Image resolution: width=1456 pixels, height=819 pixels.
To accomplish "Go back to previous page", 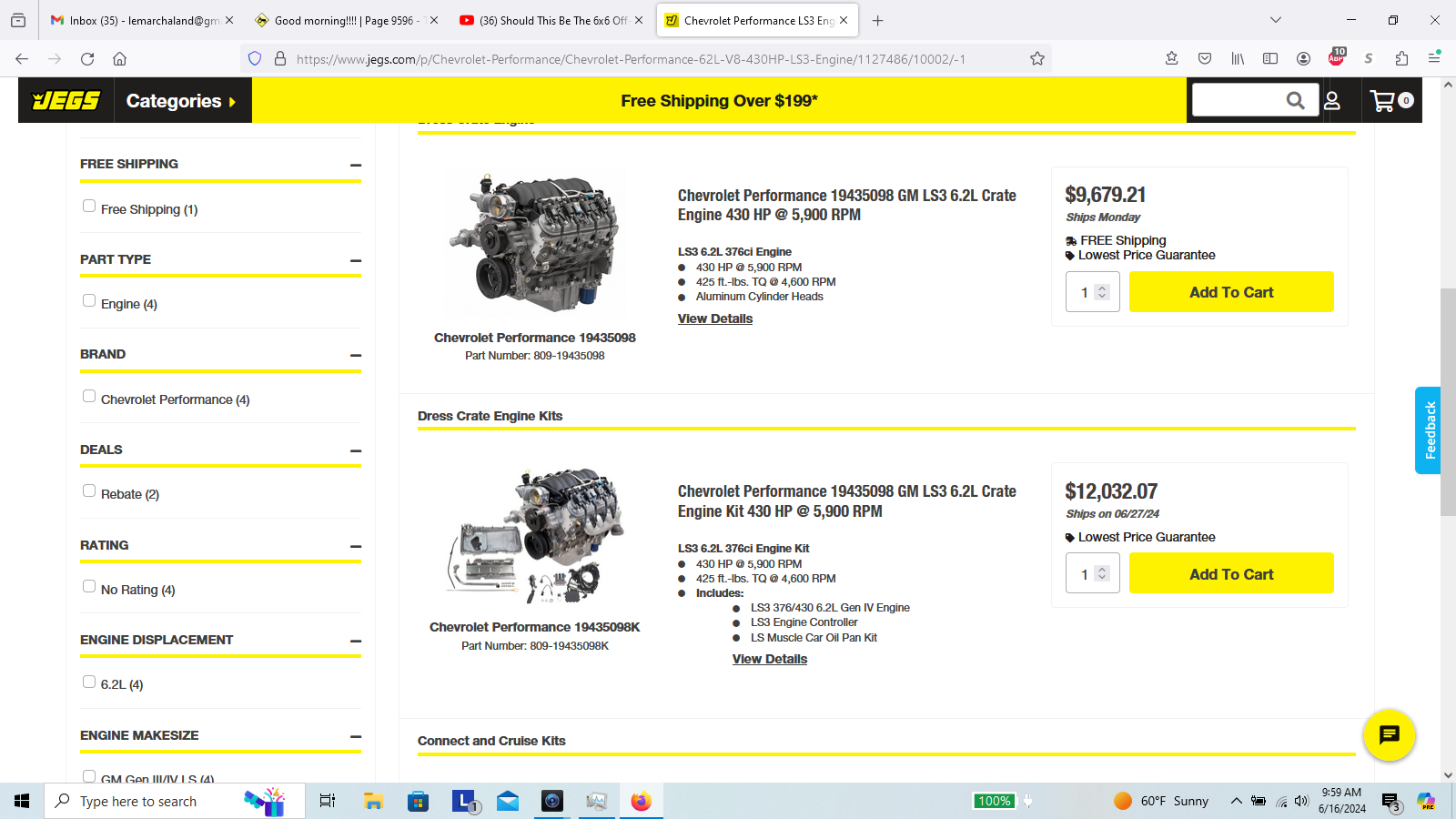I will [x=22, y=58].
